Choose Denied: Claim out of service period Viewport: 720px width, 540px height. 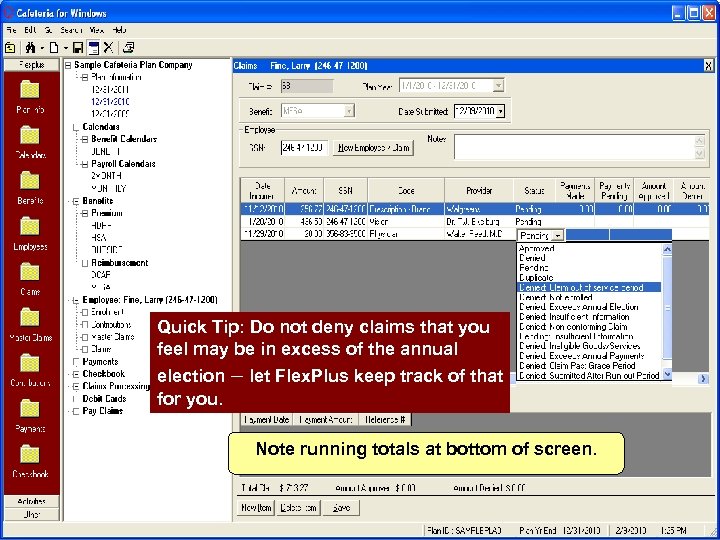pyautogui.click(x=589, y=287)
